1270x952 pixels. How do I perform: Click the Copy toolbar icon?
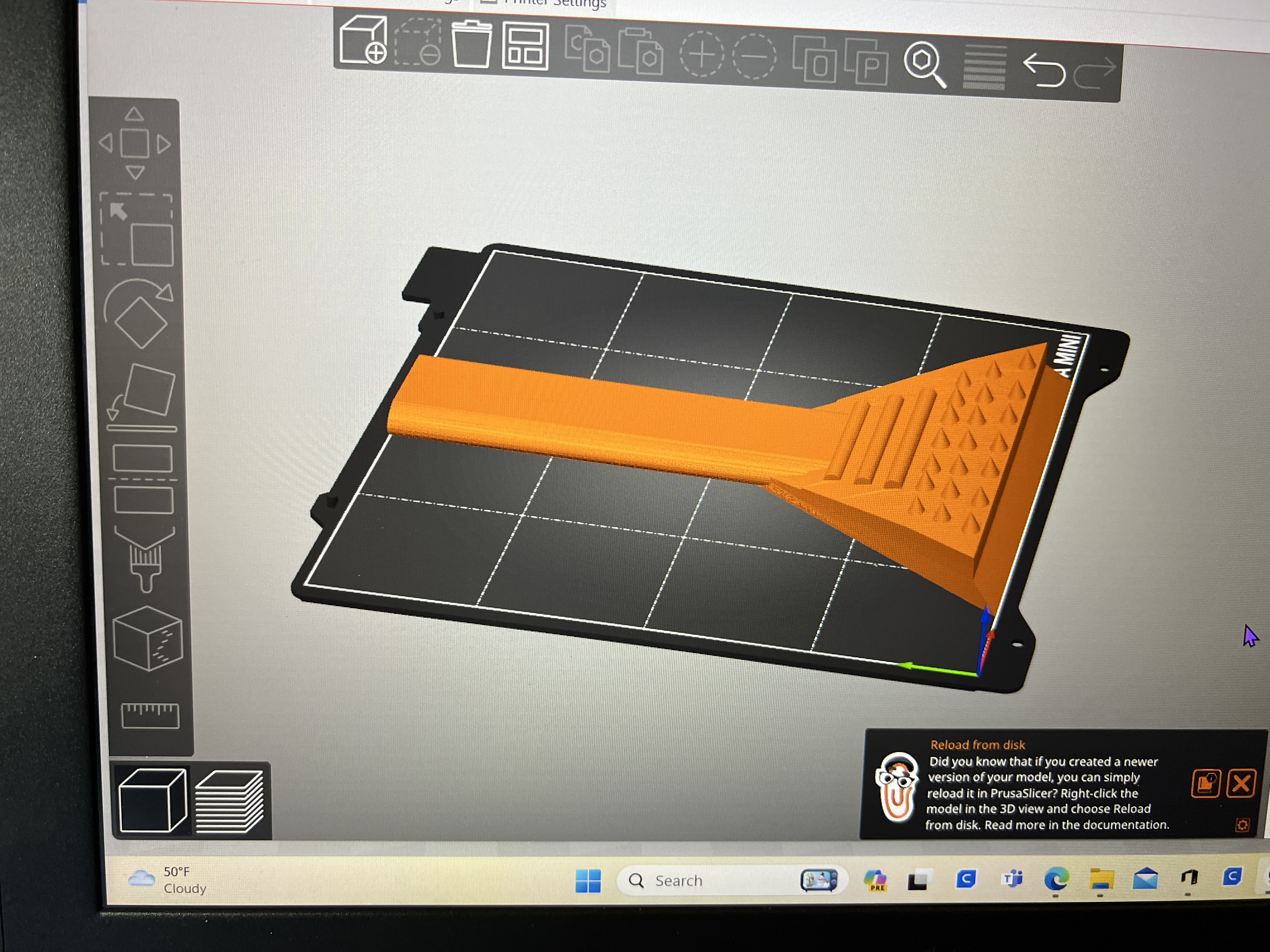pyautogui.click(x=587, y=49)
